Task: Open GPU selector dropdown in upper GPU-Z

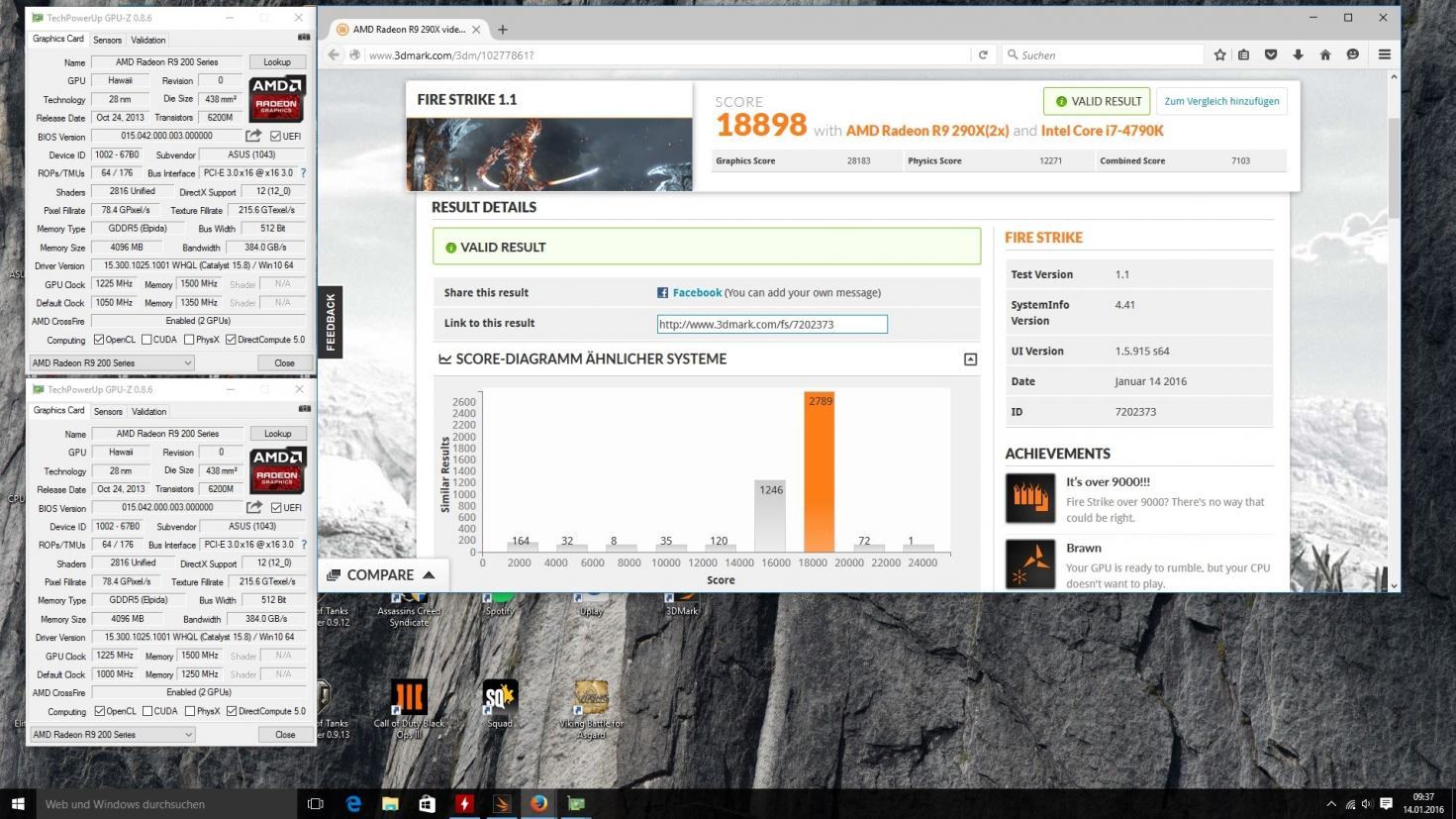Action: tap(112, 363)
